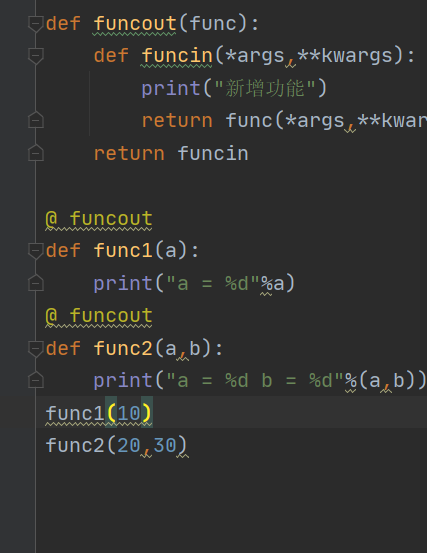Click fold end marker at func2 print line
Viewport: 427px width, 553px height.
point(36,380)
